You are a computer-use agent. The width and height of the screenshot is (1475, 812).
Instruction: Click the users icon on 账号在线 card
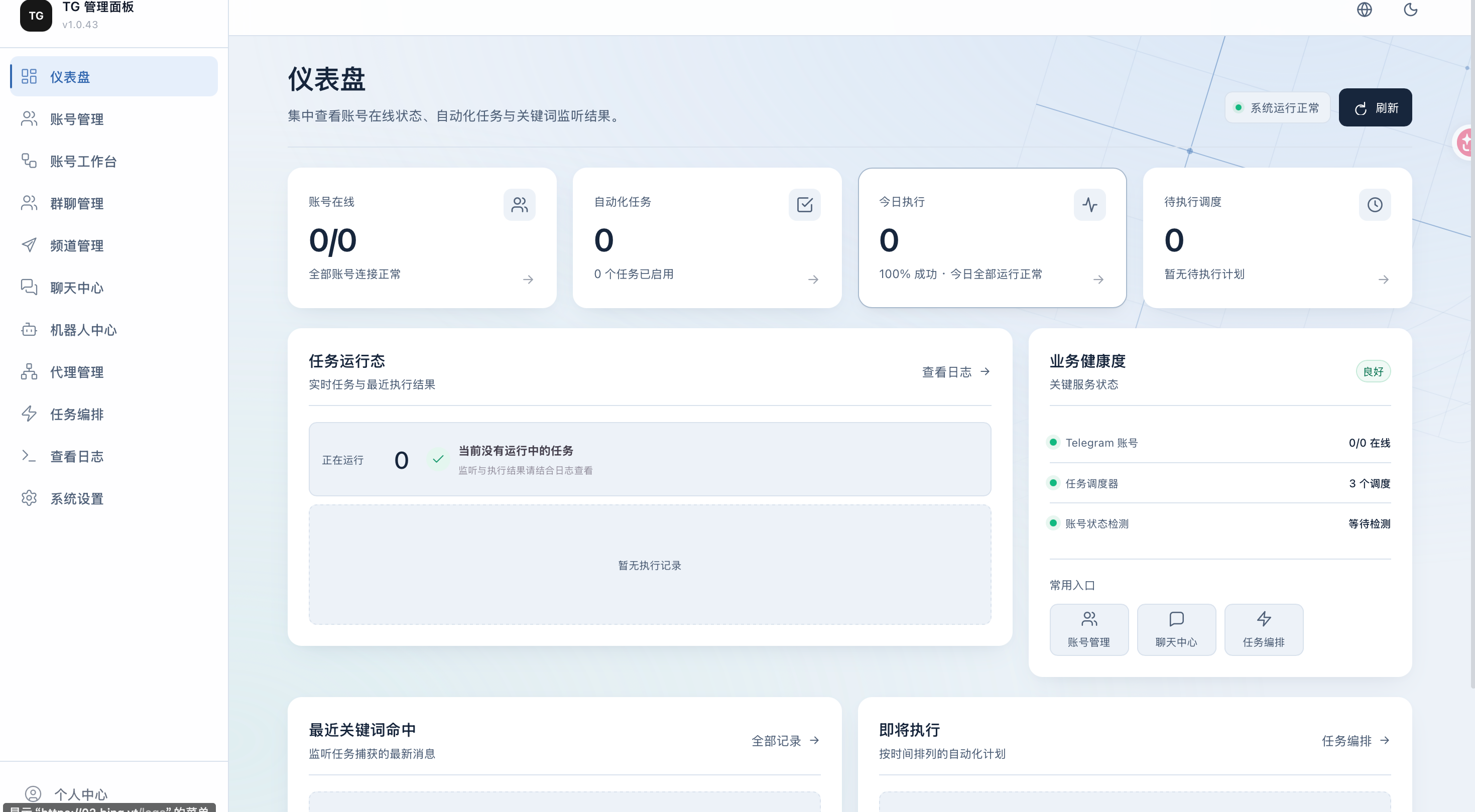pos(519,204)
